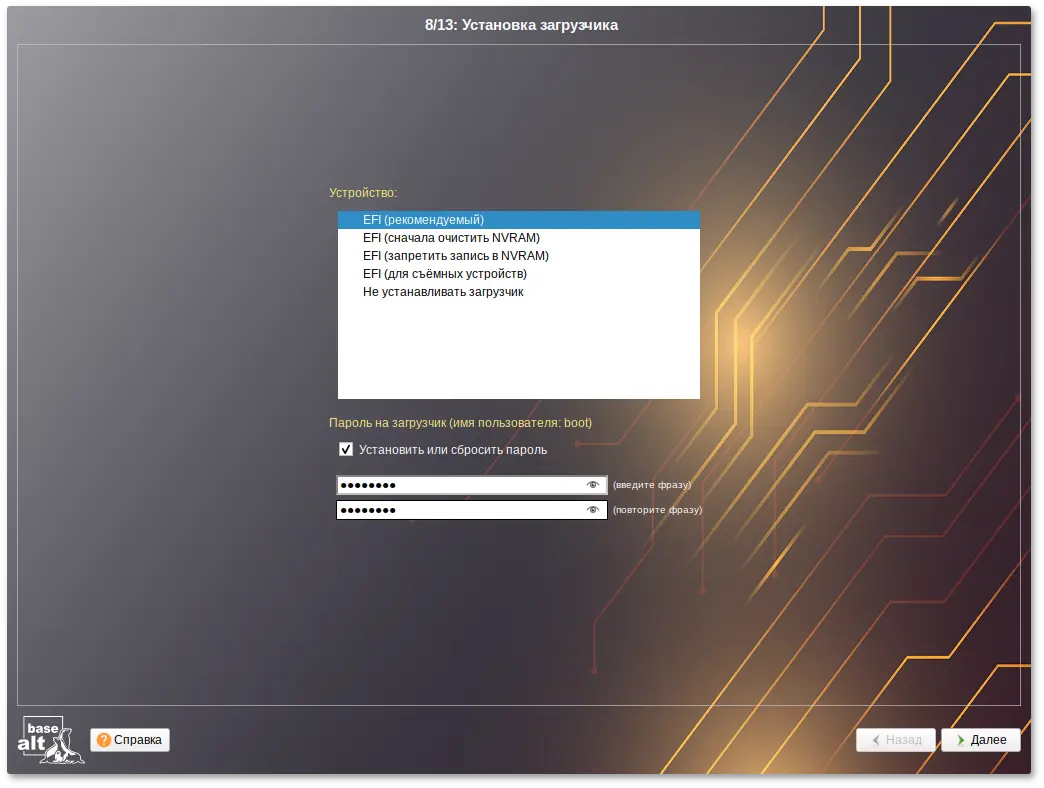Pick EFI (для съёмных устройств) entry
1044x788 pixels.
point(444,274)
